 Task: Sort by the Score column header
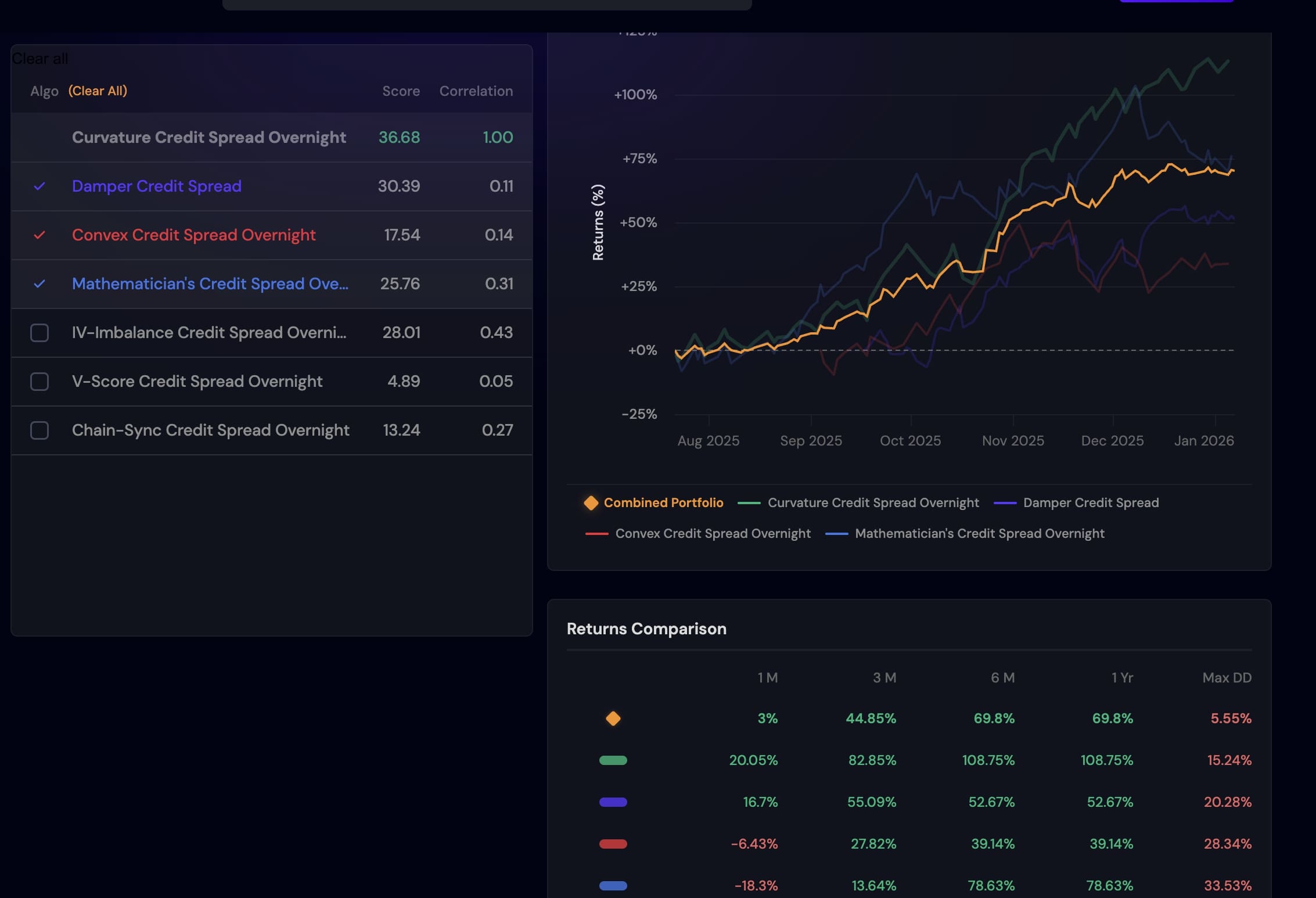[x=401, y=91]
